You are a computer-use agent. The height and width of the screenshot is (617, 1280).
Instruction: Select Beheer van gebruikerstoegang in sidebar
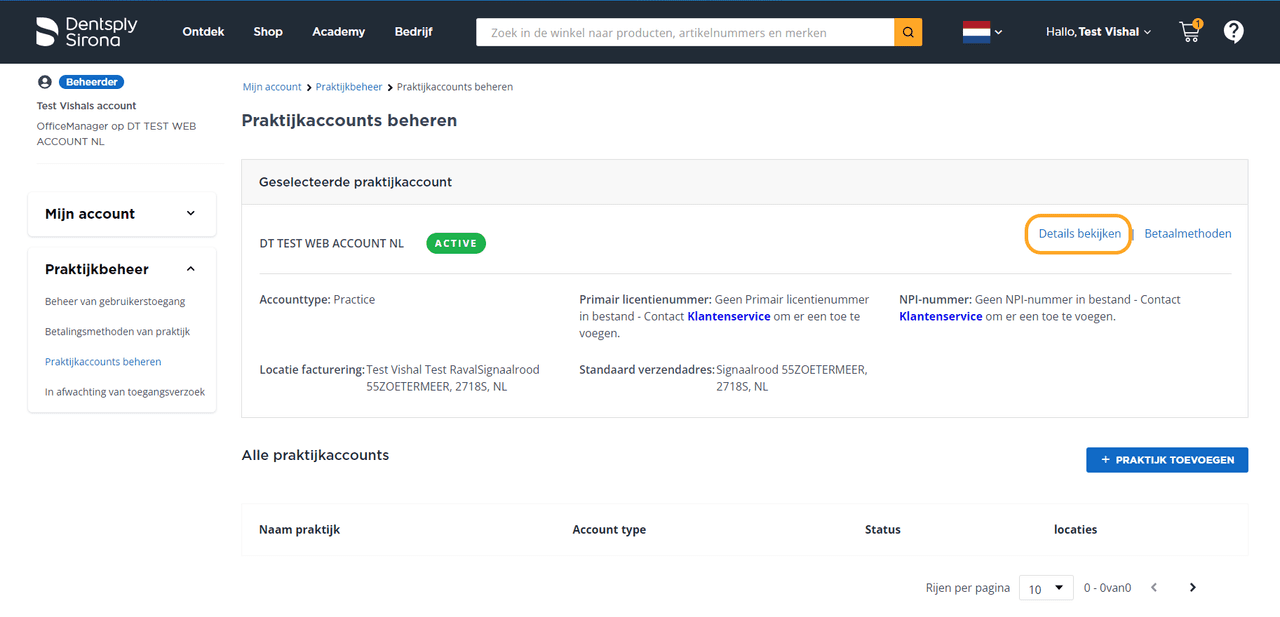115,301
